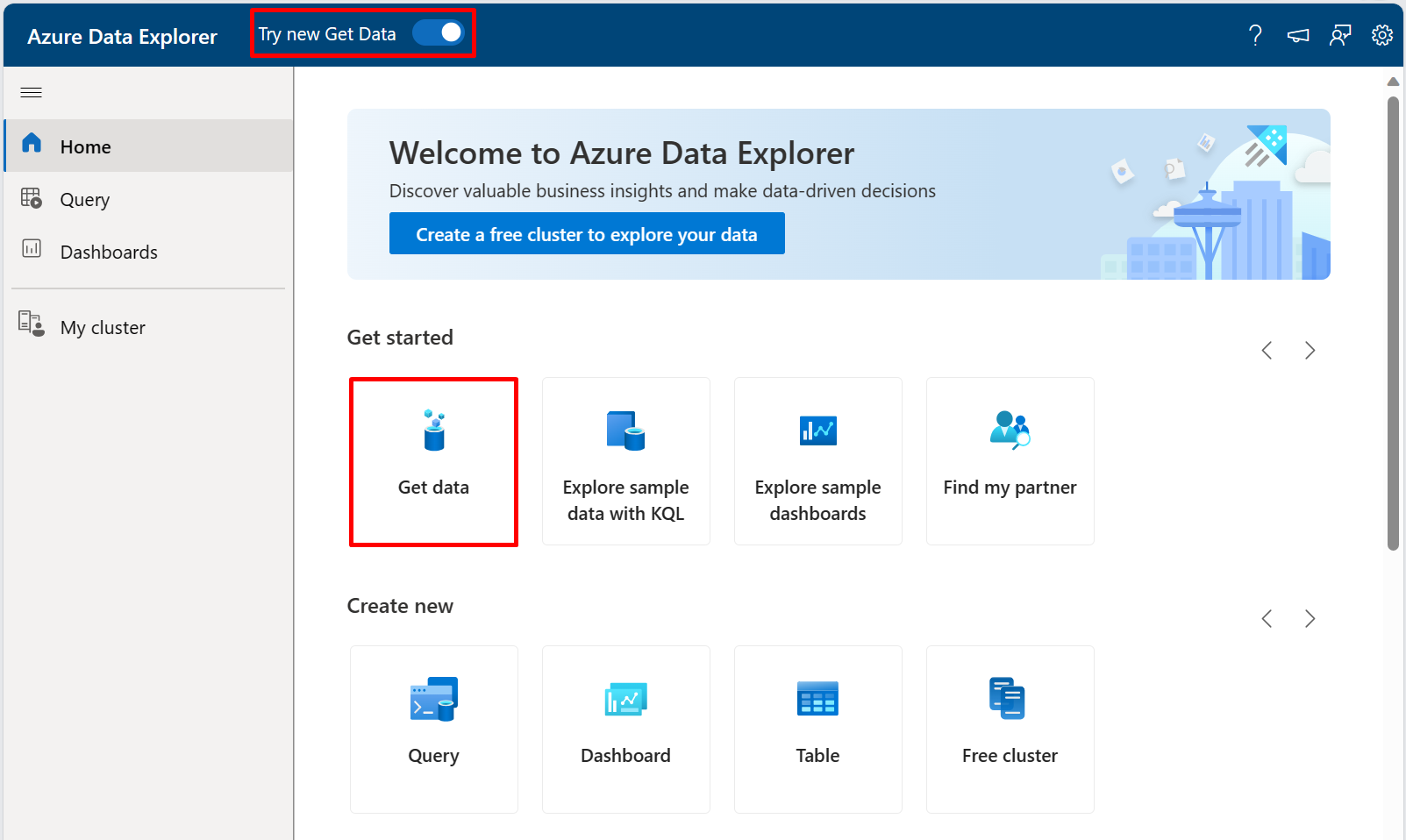Open the Get data card
The width and height of the screenshot is (1406, 840).
pos(433,461)
